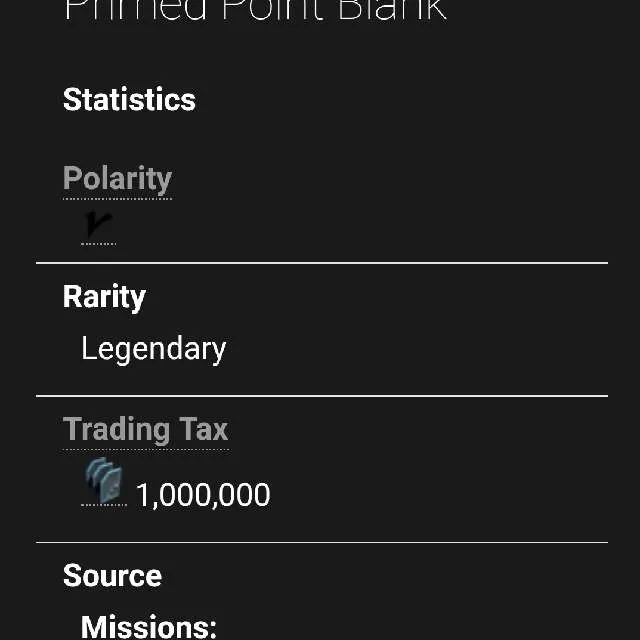Click the credits icon beside 1,000,000
This screenshot has height=640, width=640.
pyautogui.click(x=103, y=481)
